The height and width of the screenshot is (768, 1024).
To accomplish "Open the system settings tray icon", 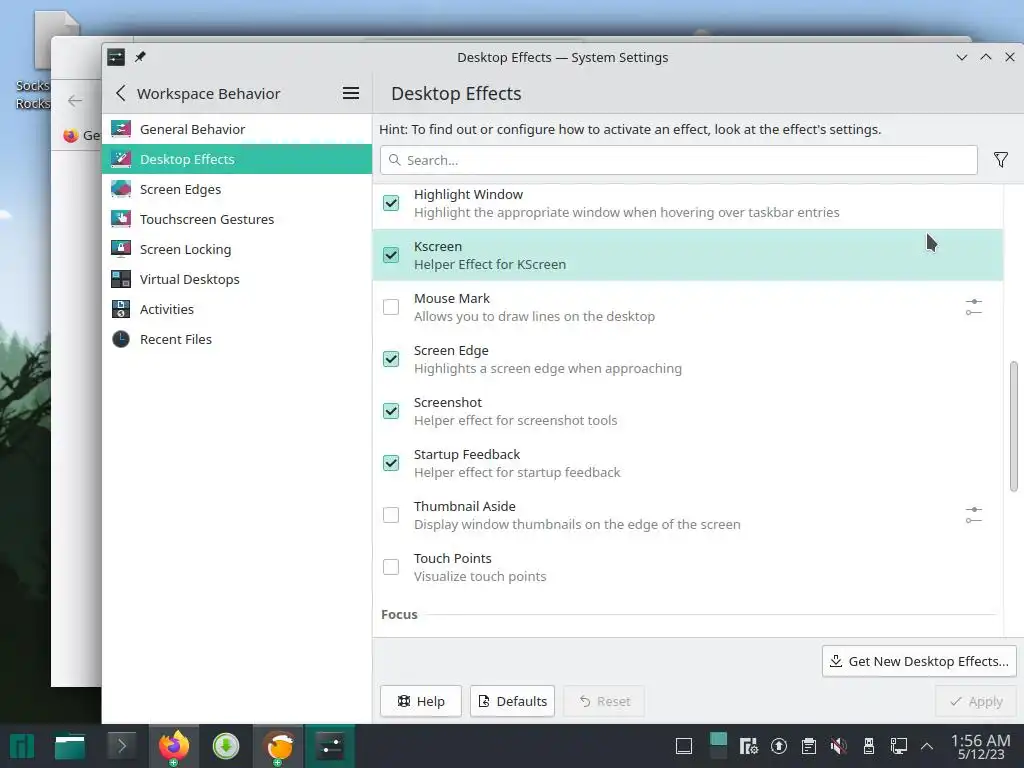I will tap(748, 746).
